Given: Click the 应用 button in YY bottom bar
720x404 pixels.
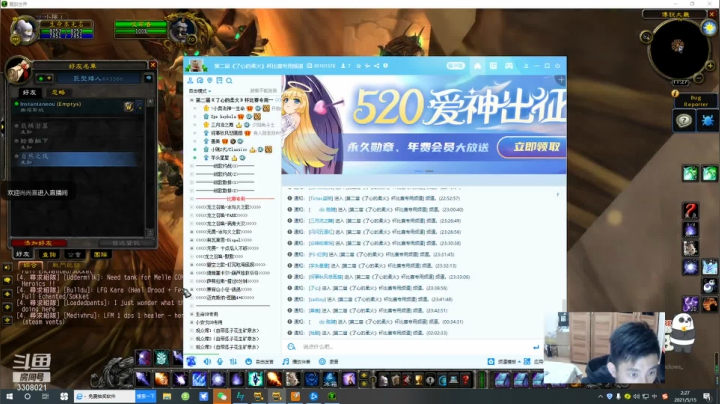Looking at the screenshot, I should 534,362.
